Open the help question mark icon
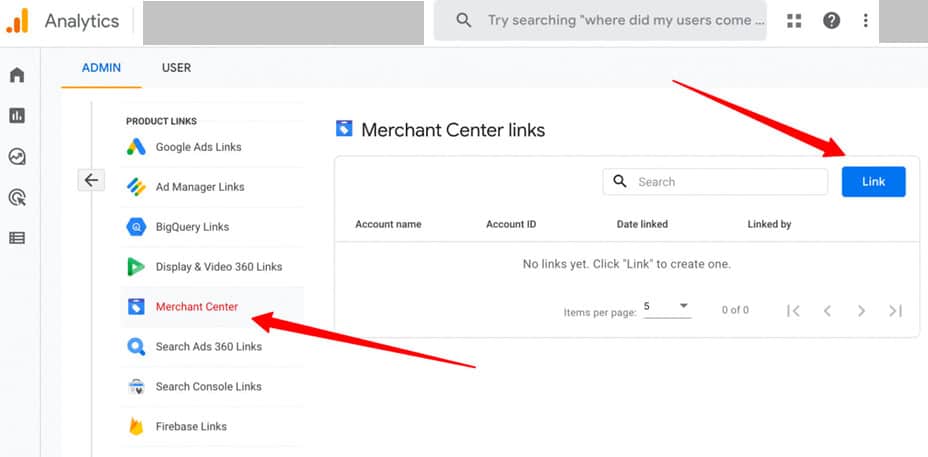928x457 pixels. (x=832, y=21)
